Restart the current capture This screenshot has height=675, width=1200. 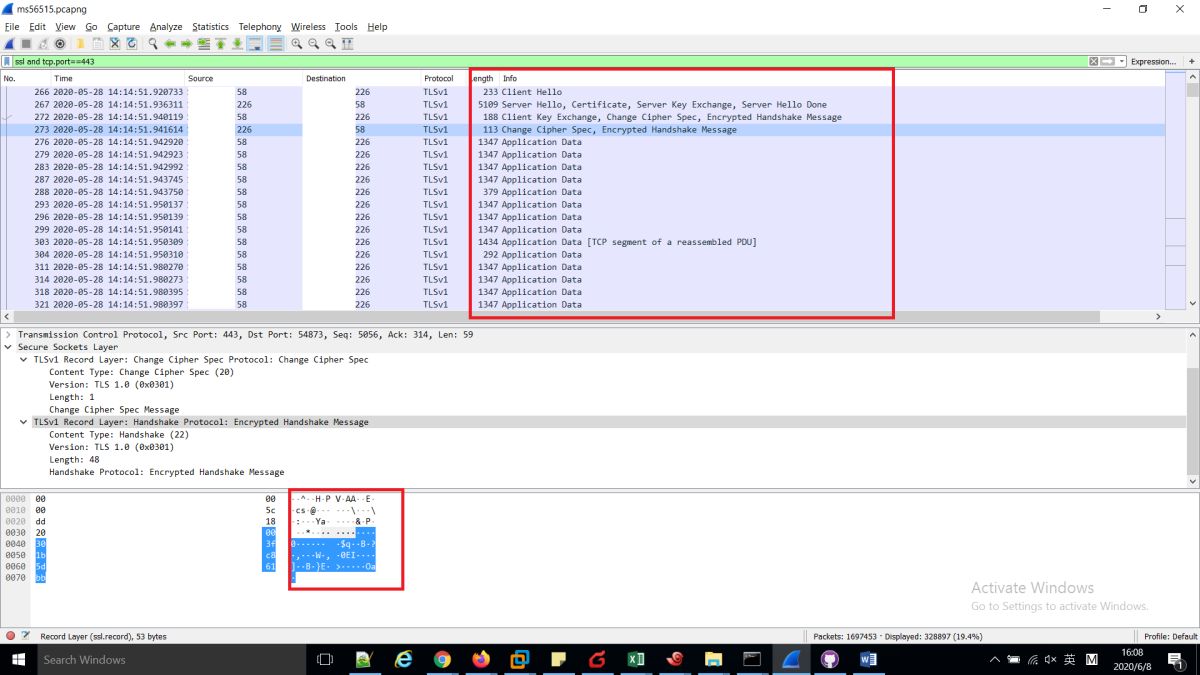point(43,44)
